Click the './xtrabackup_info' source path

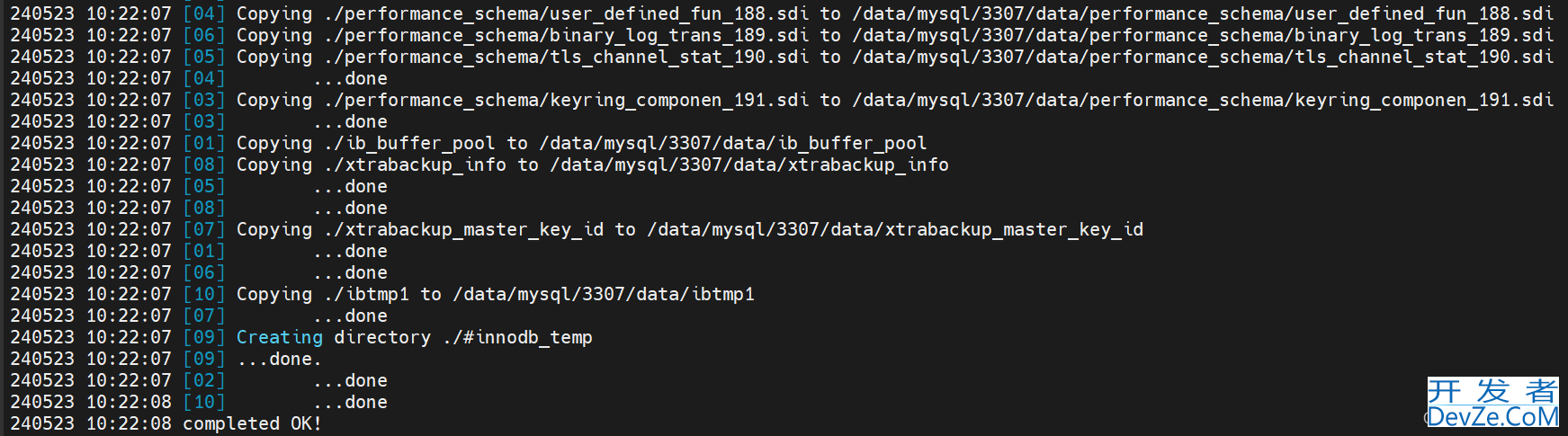point(415,165)
